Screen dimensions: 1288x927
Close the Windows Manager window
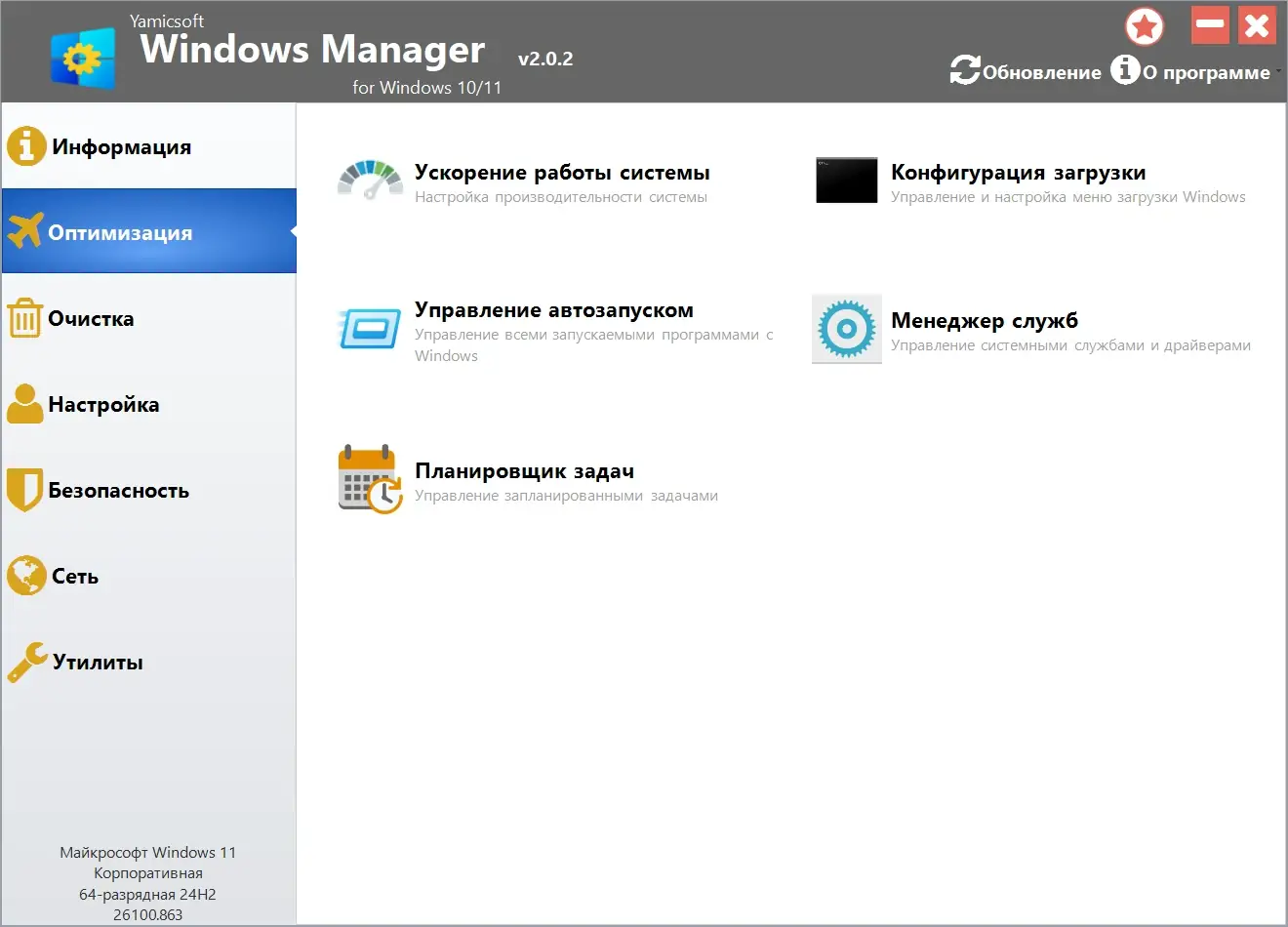[x=1257, y=25]
